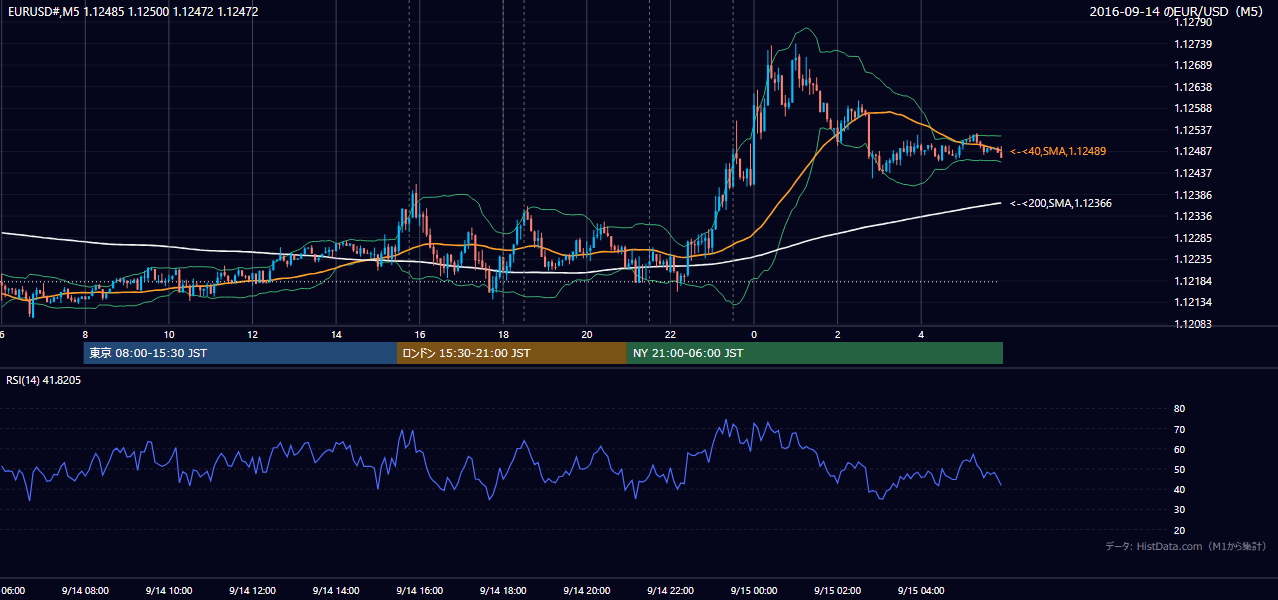Select the NY 21:00-06:00 JST session bar
This screenshot has width=1278, height=600.
[x=815, y=353]
